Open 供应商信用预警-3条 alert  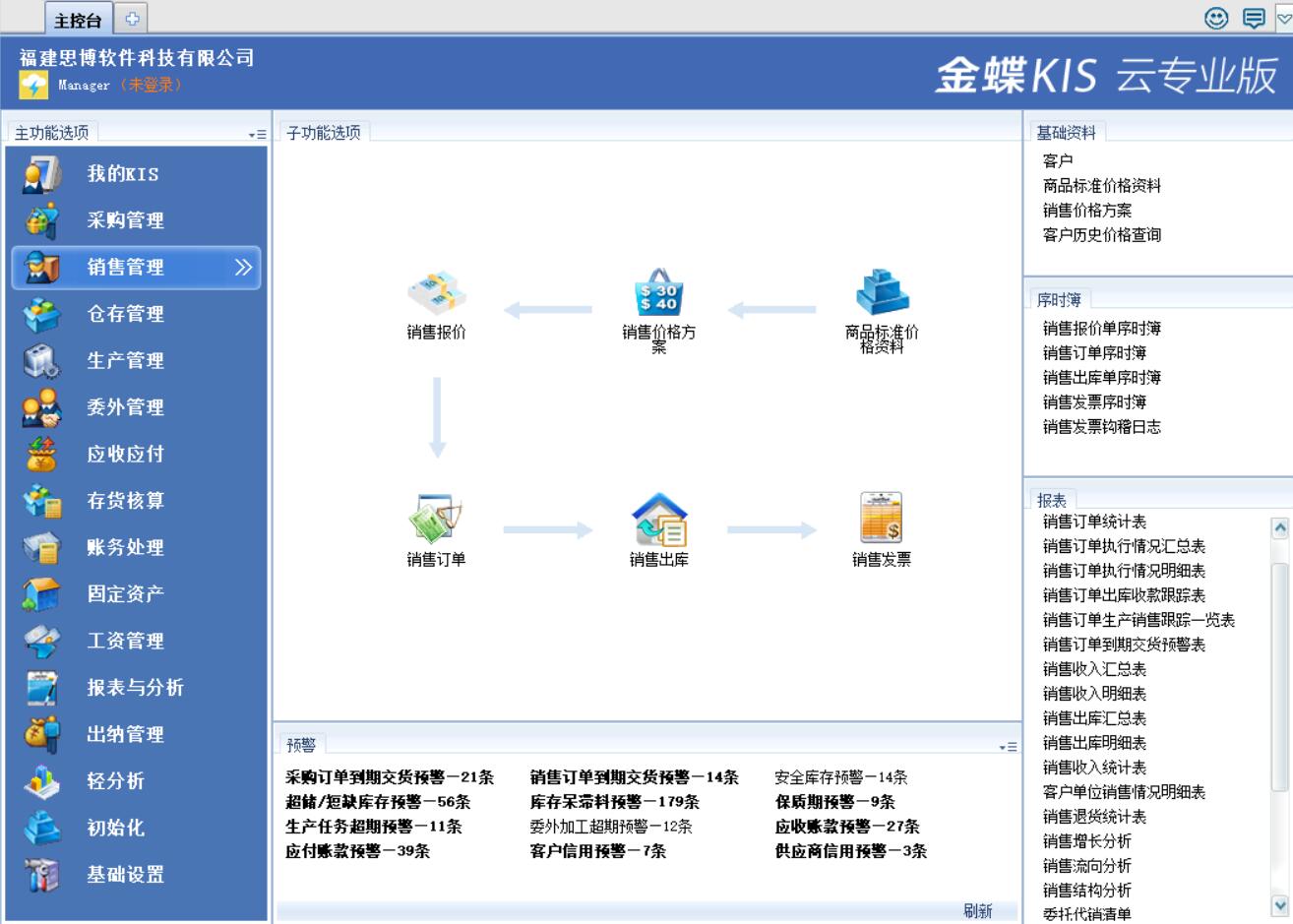pos(851,851)
